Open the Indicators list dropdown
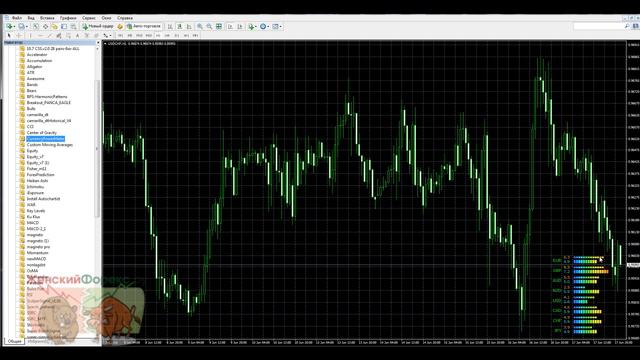 253,27
